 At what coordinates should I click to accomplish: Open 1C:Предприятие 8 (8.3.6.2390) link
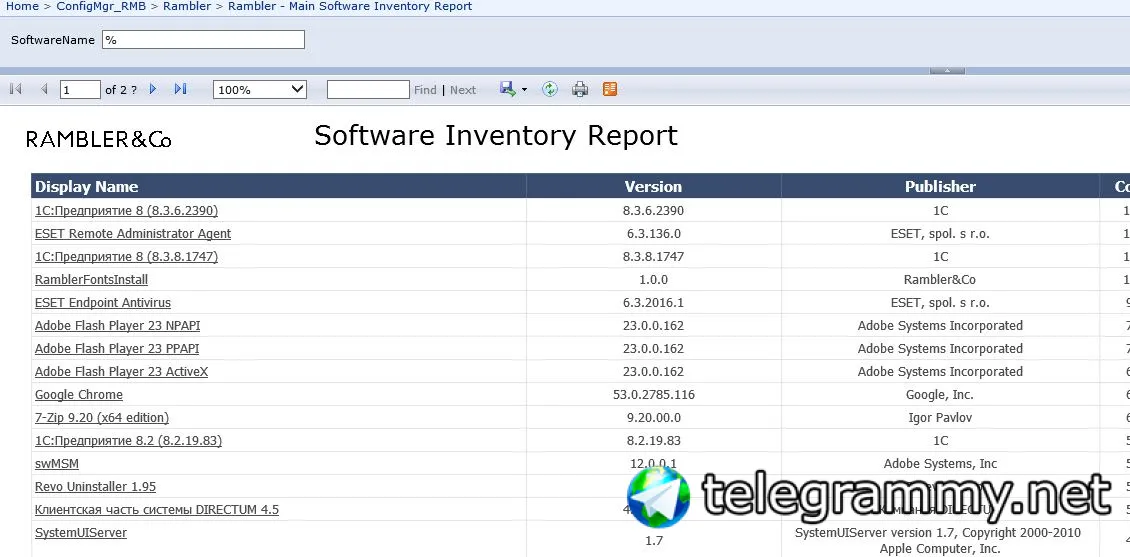pyautogui.click(x=126, y=210)
